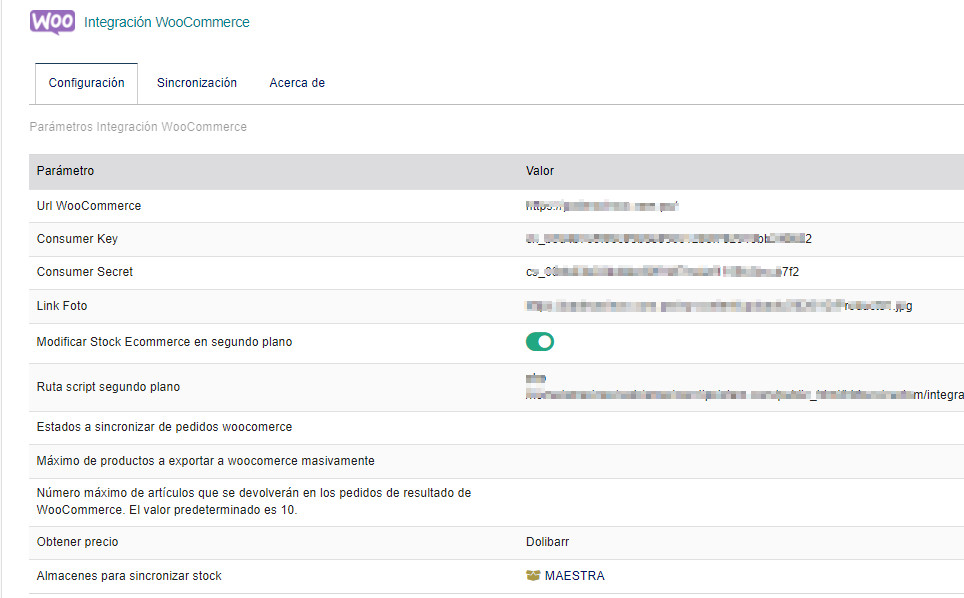Open the Configuración tab
Viewport: 964px width, 598px height.
tap(86, 83)
